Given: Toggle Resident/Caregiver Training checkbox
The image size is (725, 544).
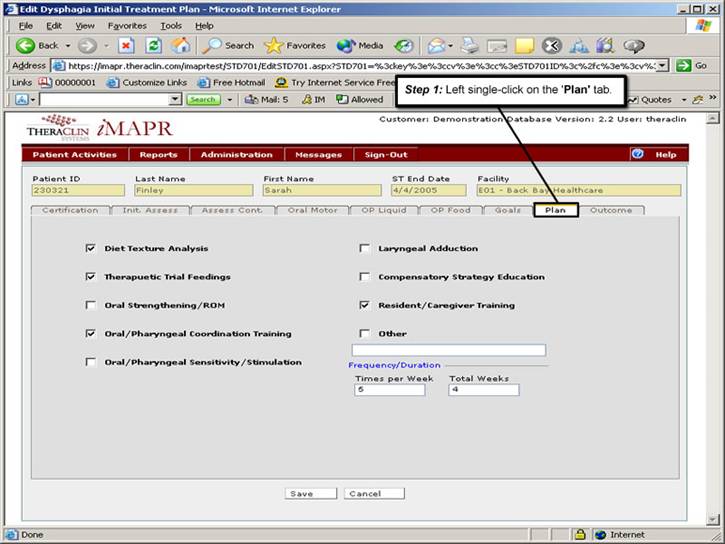Looking at the screenshot, I should click(365, 305).
